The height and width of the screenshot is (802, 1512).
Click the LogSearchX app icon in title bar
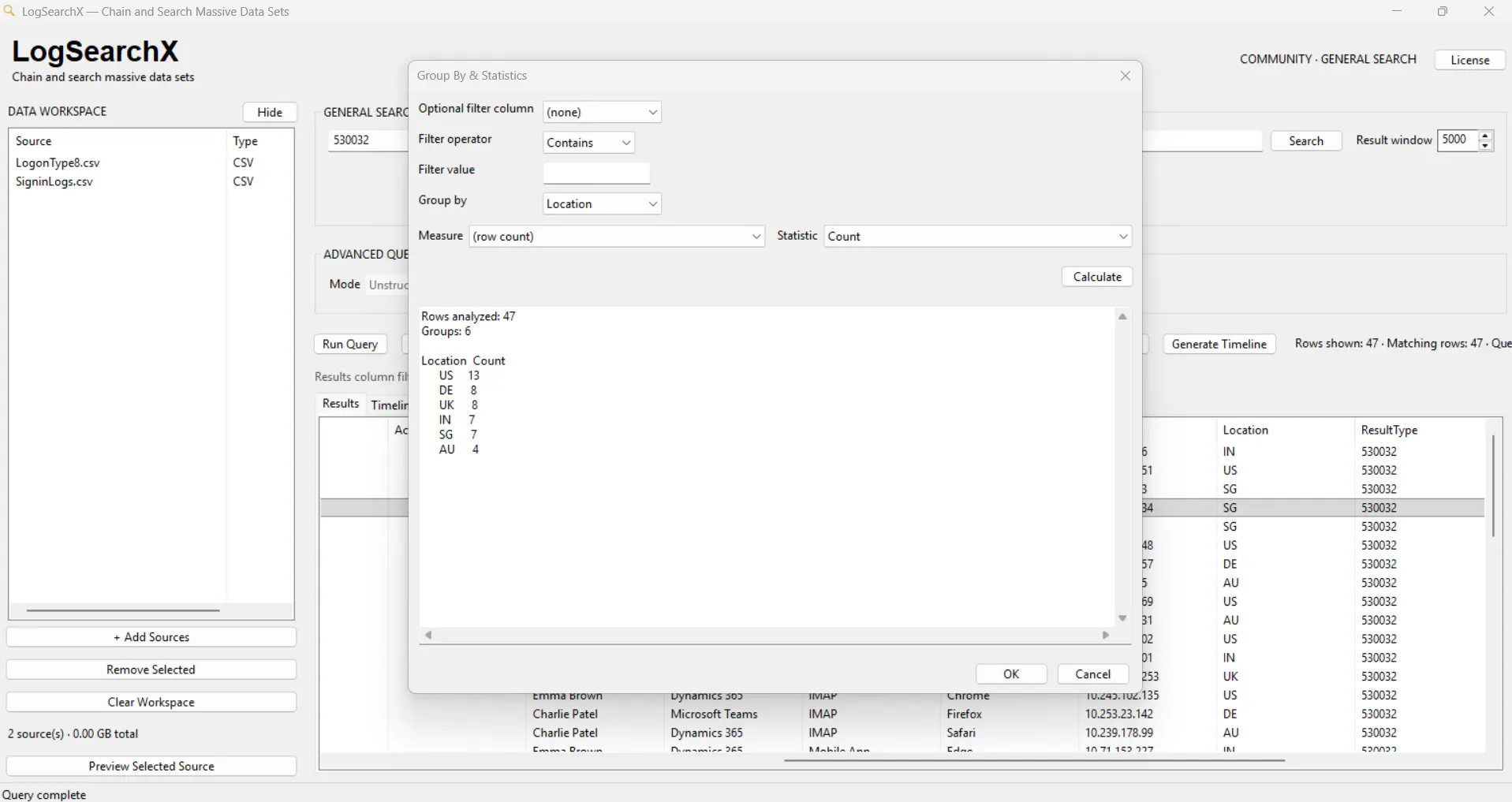click(x=9, y=11)
